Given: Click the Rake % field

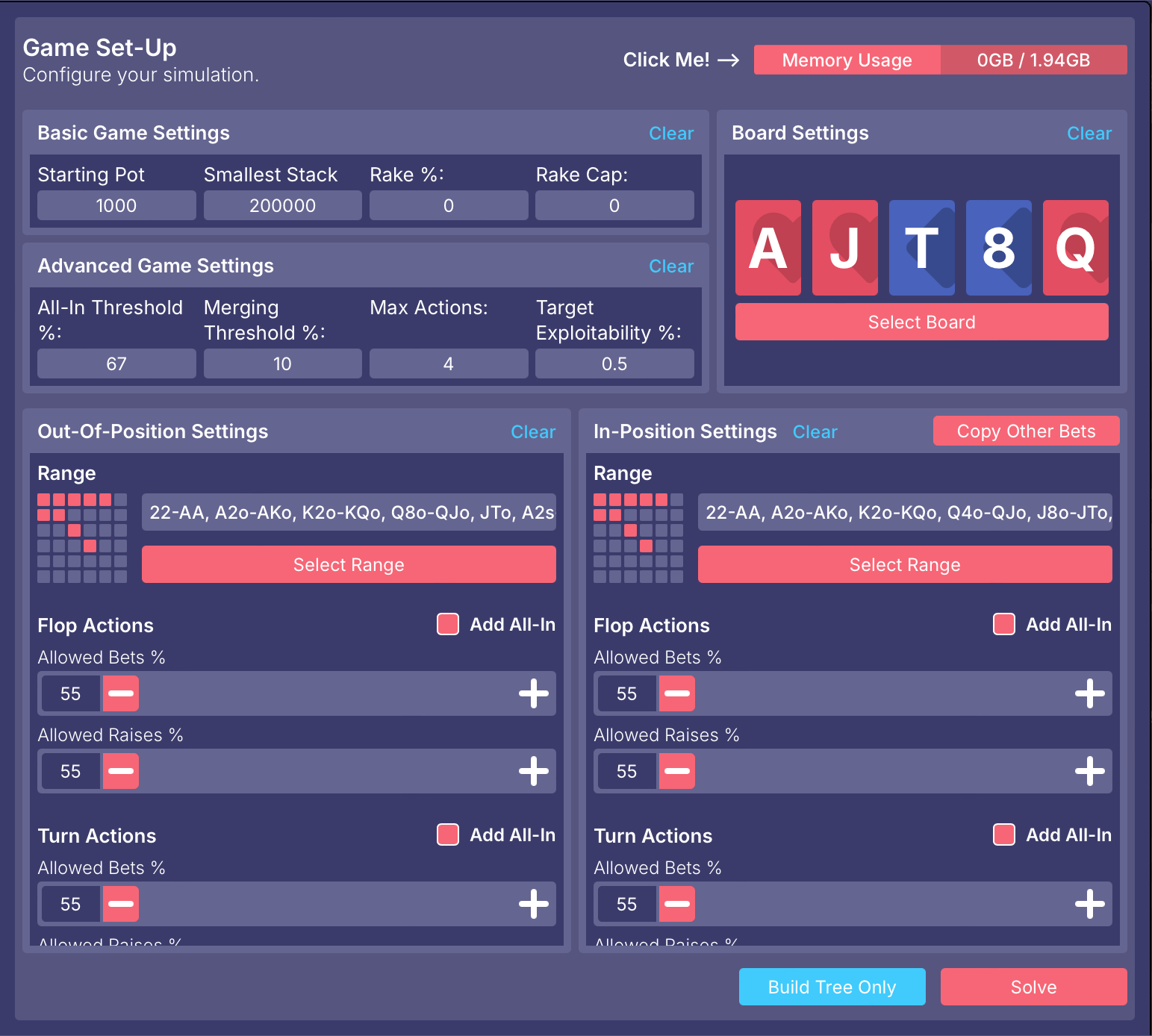Looking at the screenshot, I should pos(449,205).
